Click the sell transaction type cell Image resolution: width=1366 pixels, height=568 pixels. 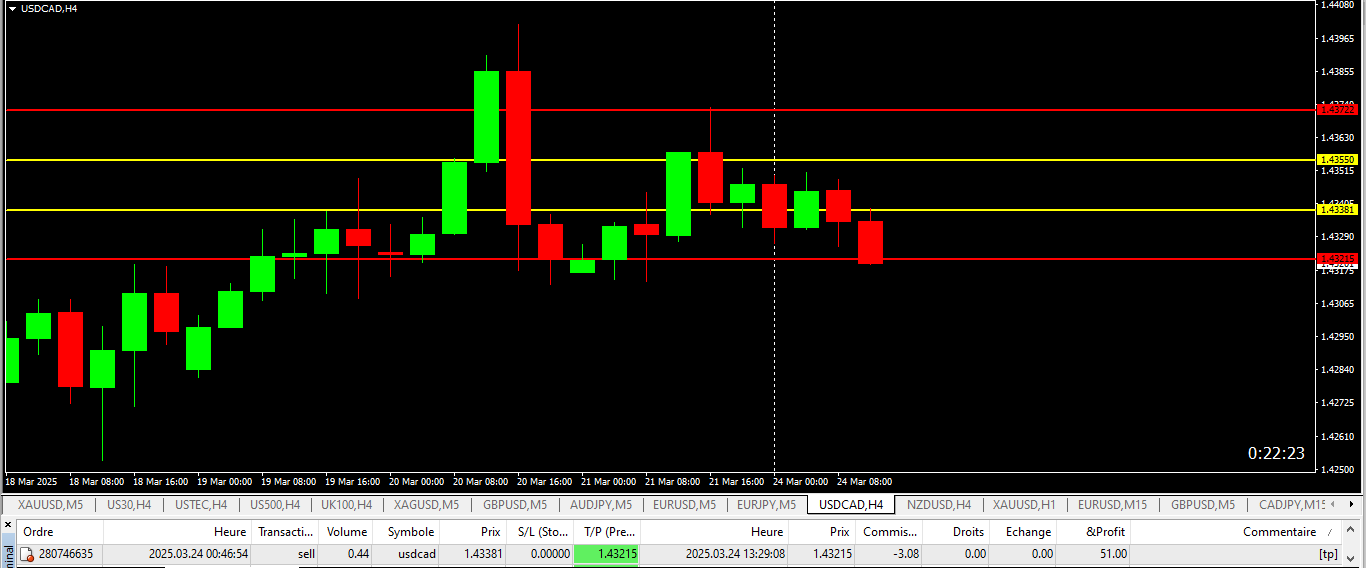[x=306, y=554]
